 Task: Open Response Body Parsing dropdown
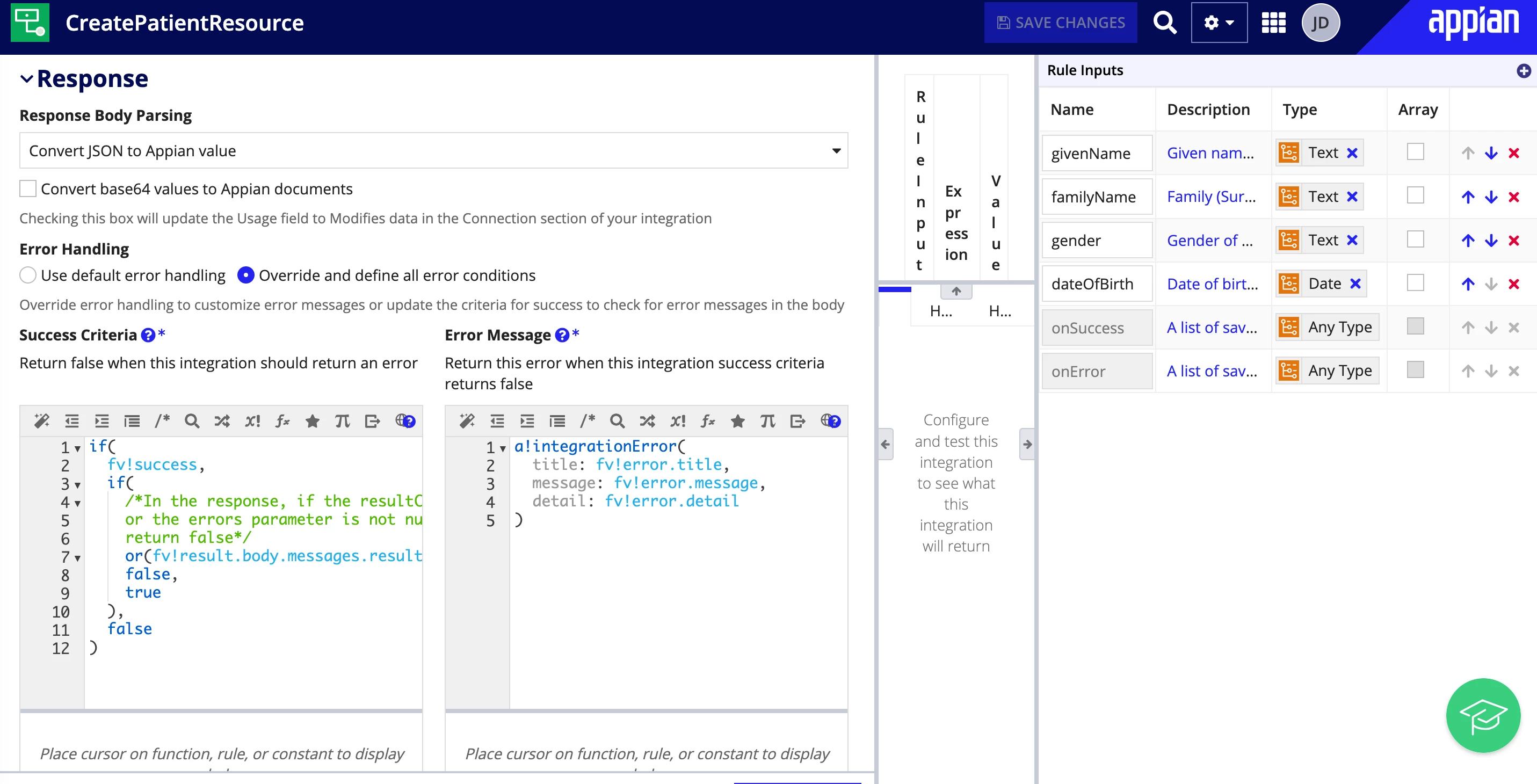(x=433, y=150)
